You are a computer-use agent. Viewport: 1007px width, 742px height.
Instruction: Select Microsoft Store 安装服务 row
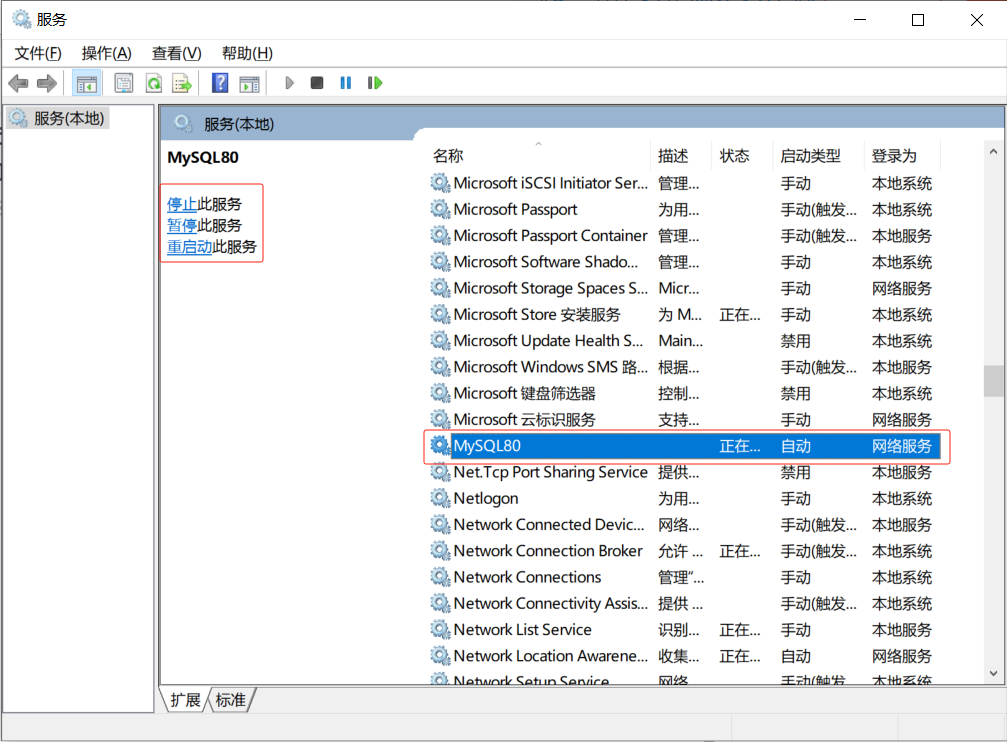coord(685,315)
